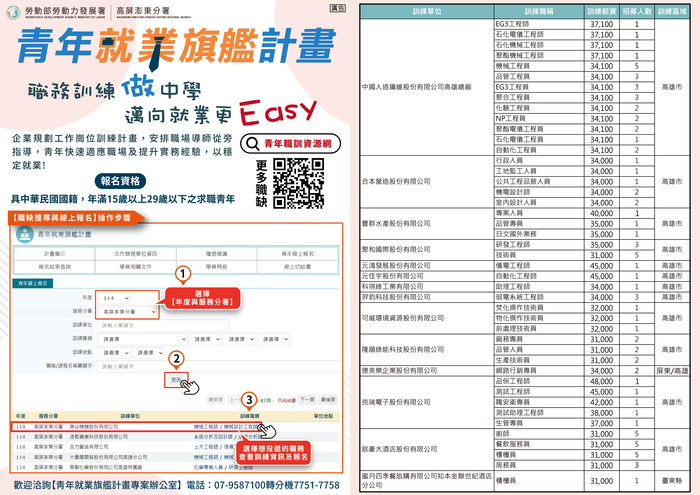The height and width of the screenshot is (495, 700).
Task: Open the 報名結果查詢 menu item
Action: [54, 266]
